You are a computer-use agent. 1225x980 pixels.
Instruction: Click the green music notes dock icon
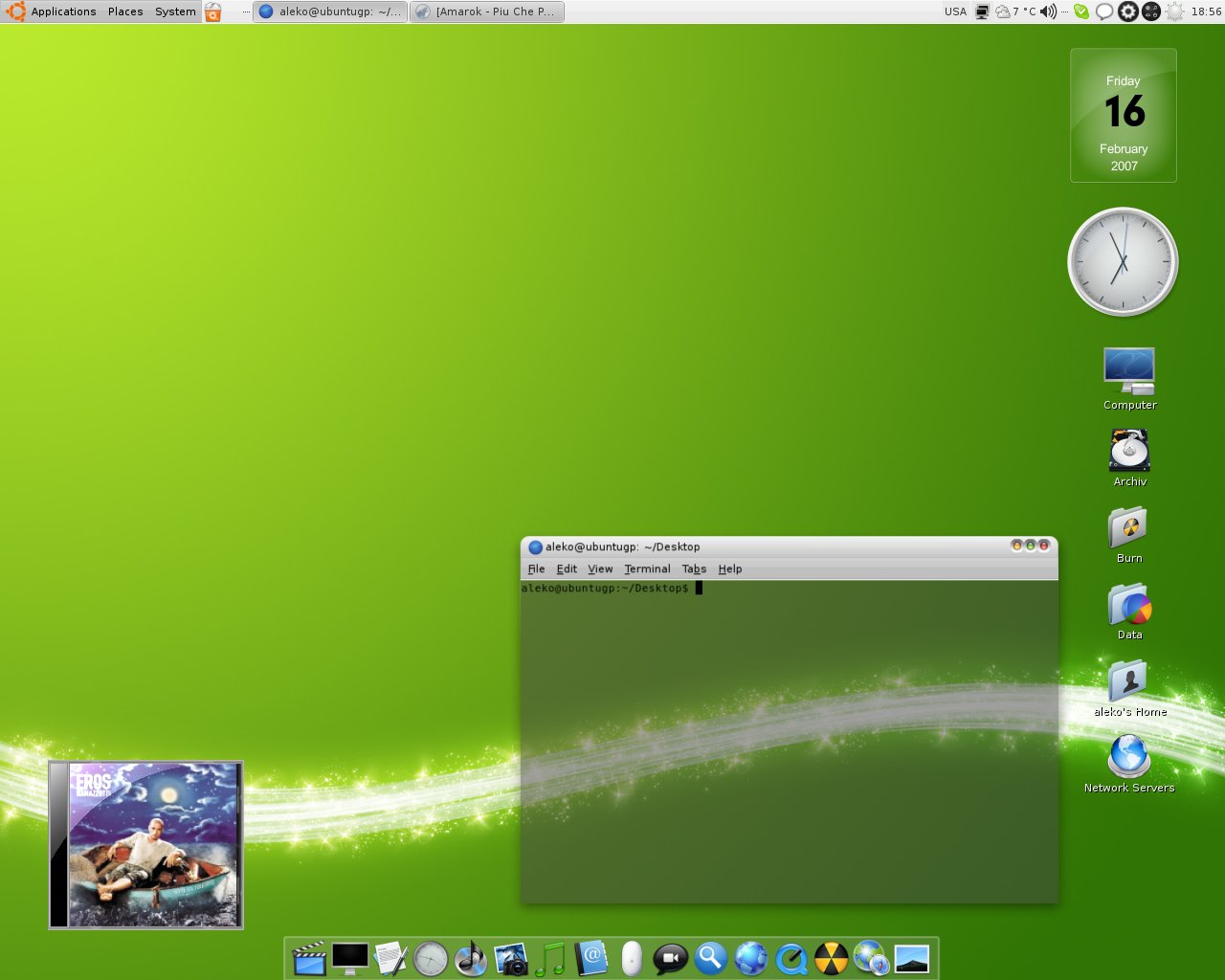pos(551,959)
